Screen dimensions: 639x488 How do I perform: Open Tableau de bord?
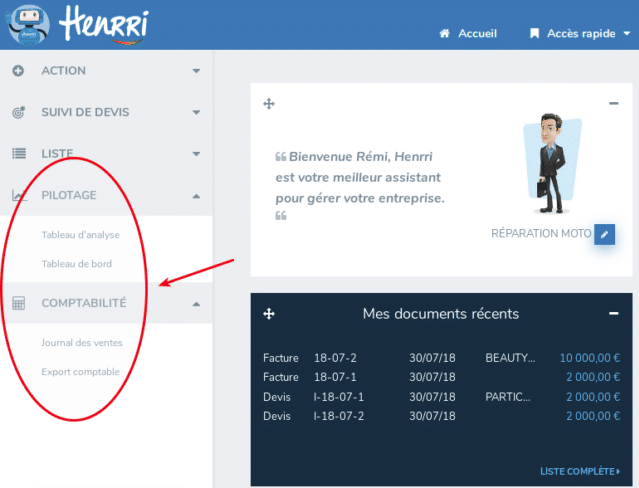coord(77,264)
